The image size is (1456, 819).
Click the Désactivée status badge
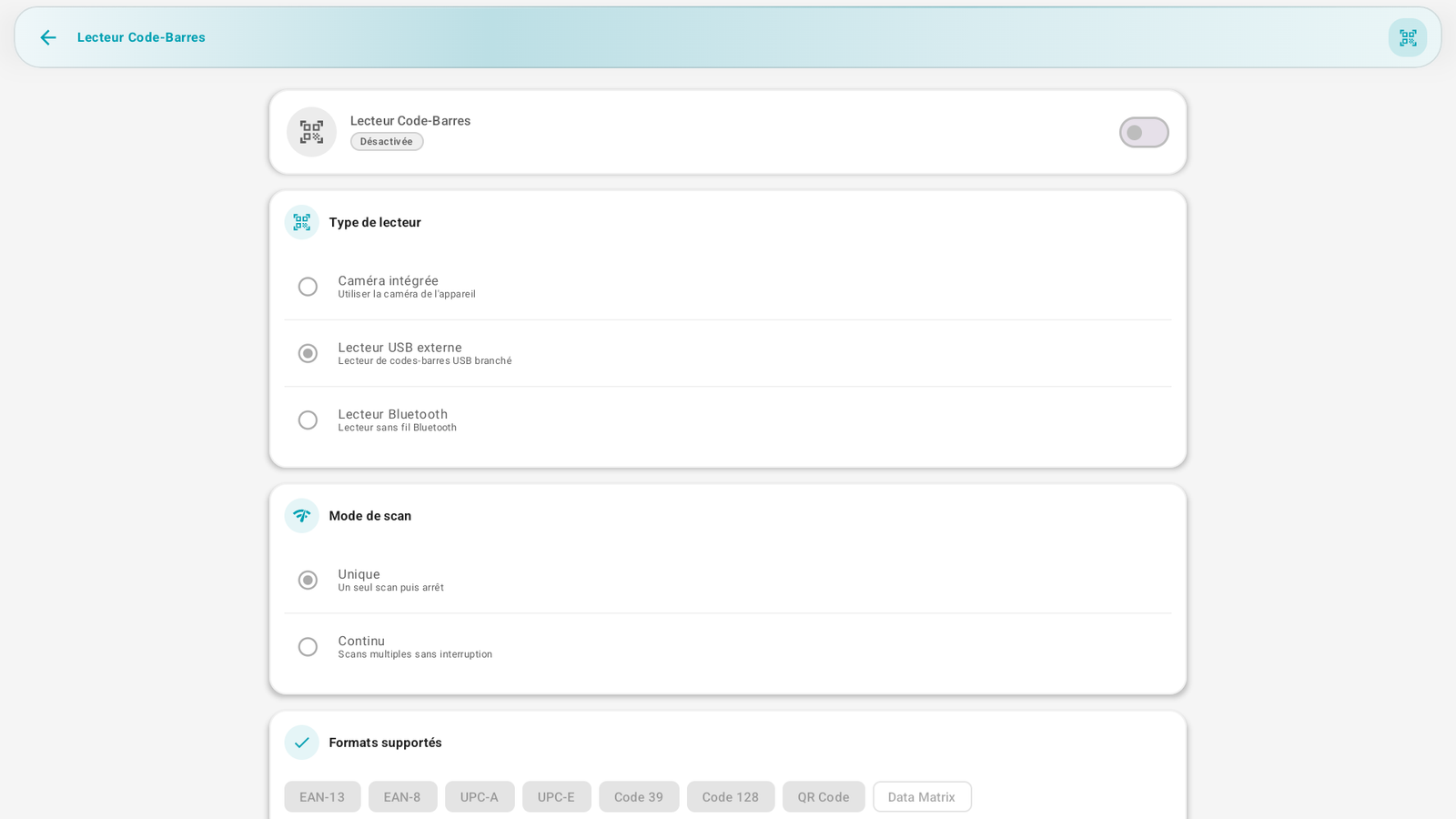[387, 141]
